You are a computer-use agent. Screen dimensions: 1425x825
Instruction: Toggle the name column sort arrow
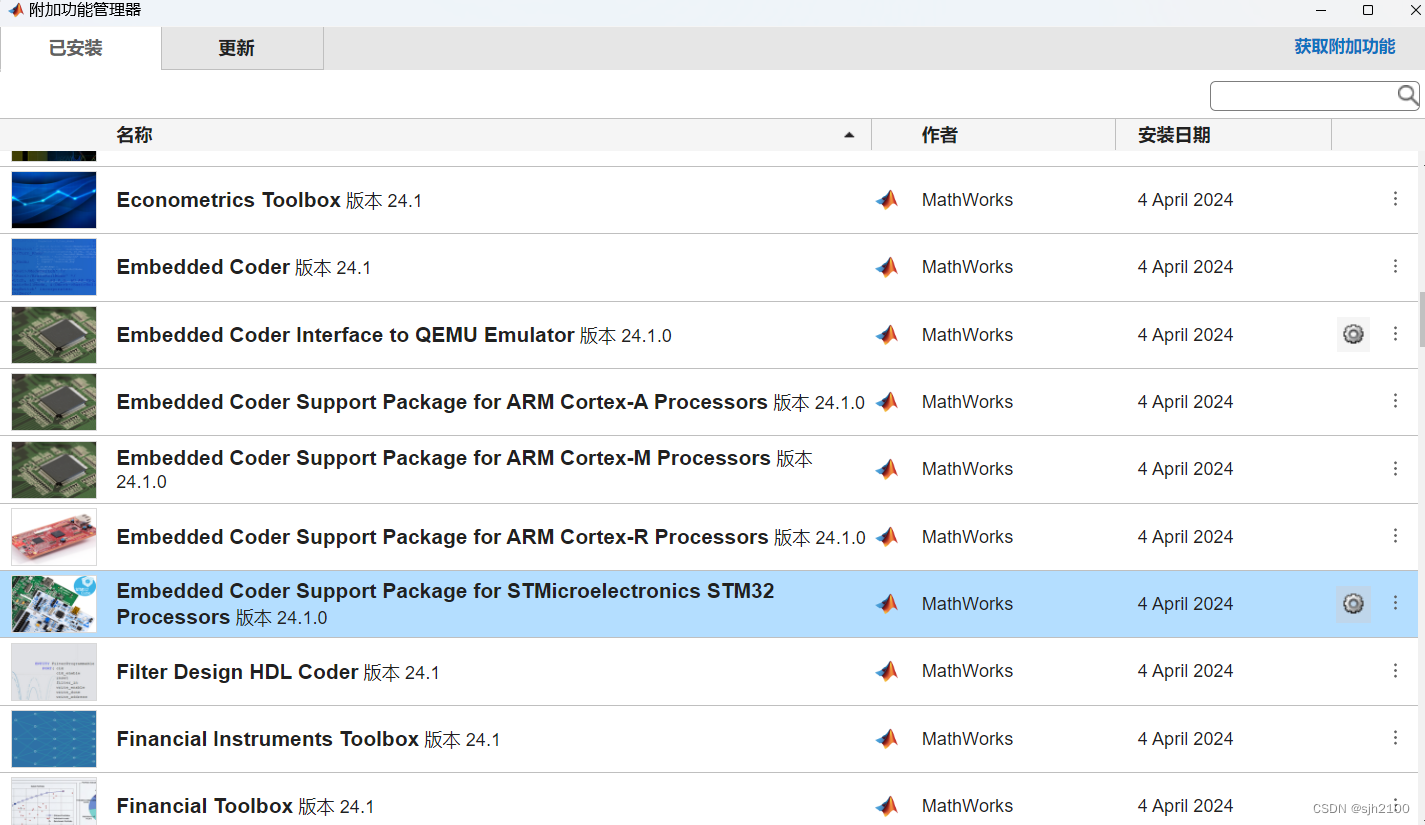(x=849, y=135)
